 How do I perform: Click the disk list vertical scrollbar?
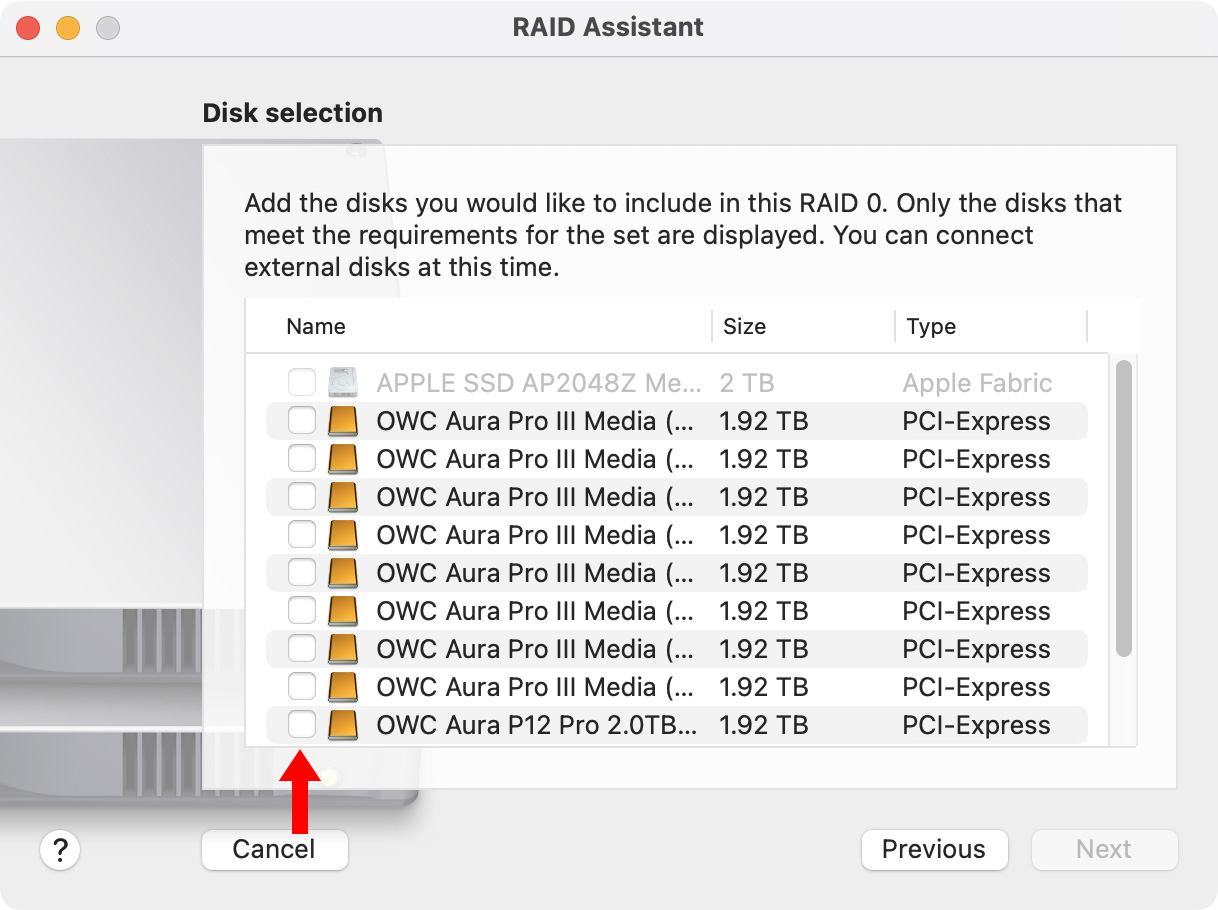coord(1124,508)
